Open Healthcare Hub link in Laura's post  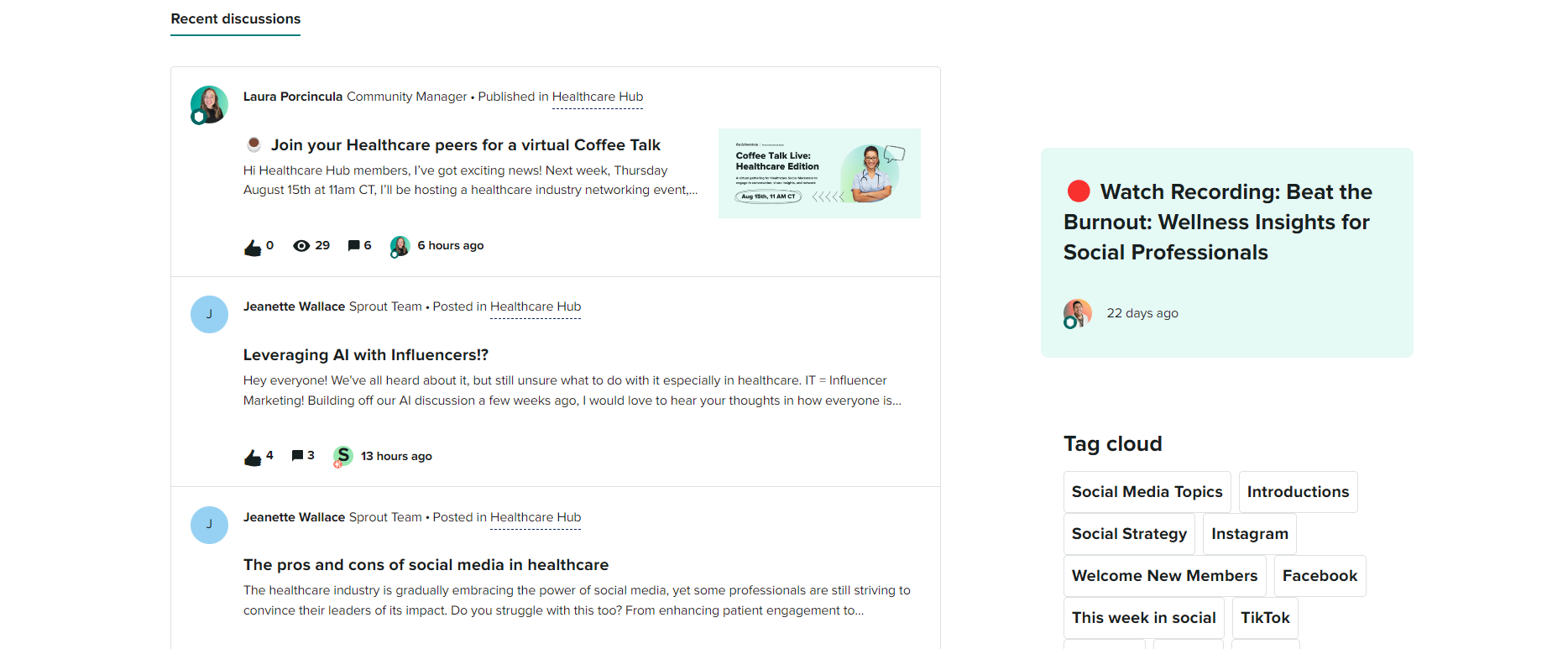[598, 97]
